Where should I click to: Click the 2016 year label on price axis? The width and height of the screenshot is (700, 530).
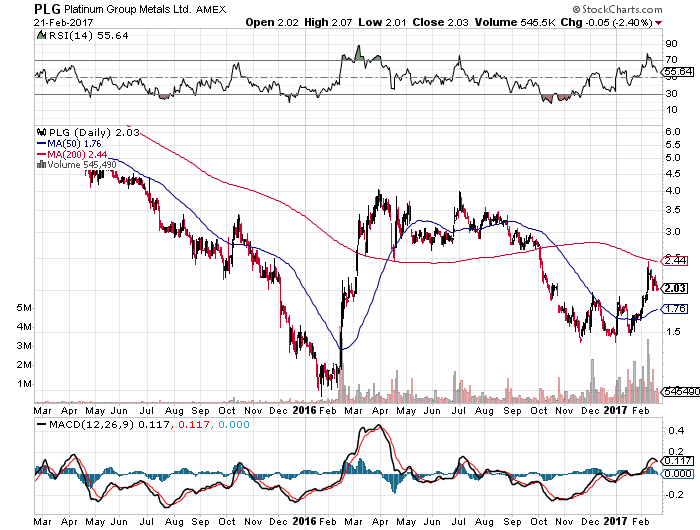(304, 410)
